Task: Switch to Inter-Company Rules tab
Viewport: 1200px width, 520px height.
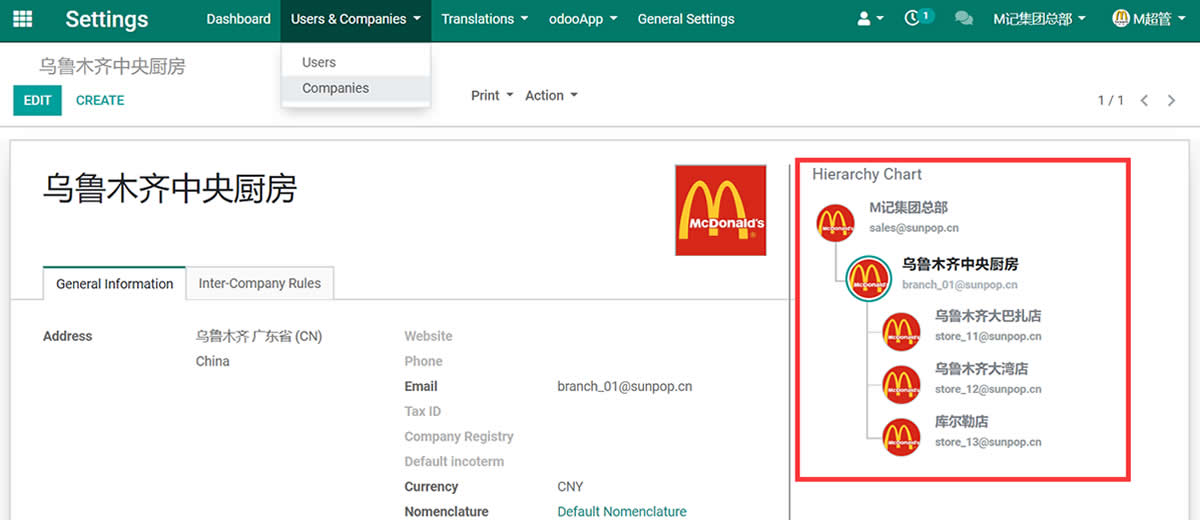Action: (x=260, y=283)
